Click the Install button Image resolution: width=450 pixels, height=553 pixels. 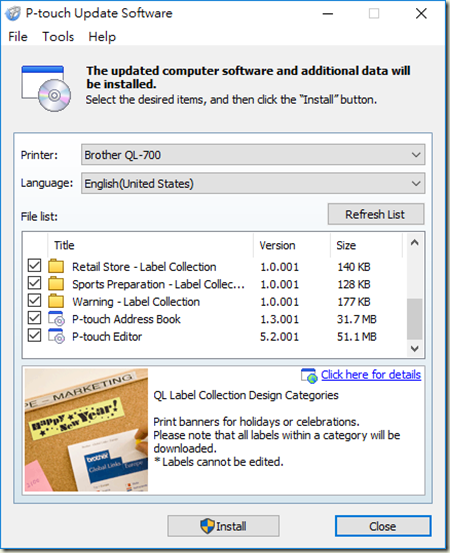pos(223,526)
